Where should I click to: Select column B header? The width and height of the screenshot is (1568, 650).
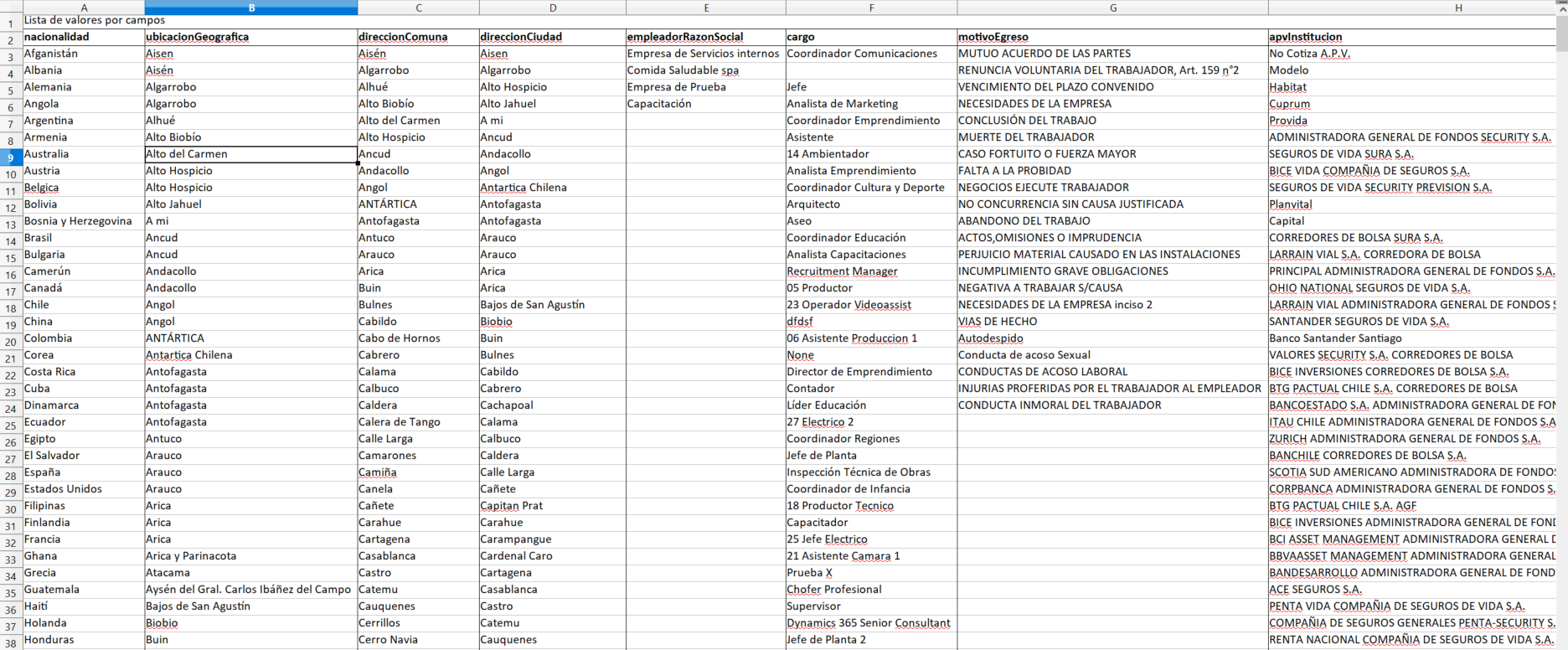click(x=251, y=8)
